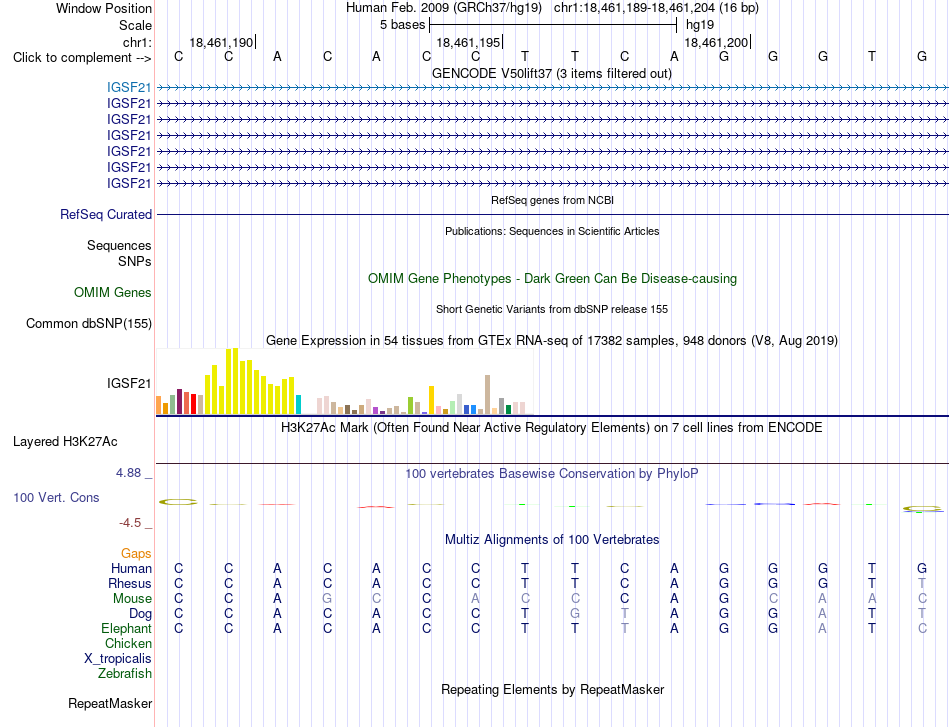Screen dimensions: 950x727
Task: Select the Mouse species row label
Action: [x=132, y=599]
